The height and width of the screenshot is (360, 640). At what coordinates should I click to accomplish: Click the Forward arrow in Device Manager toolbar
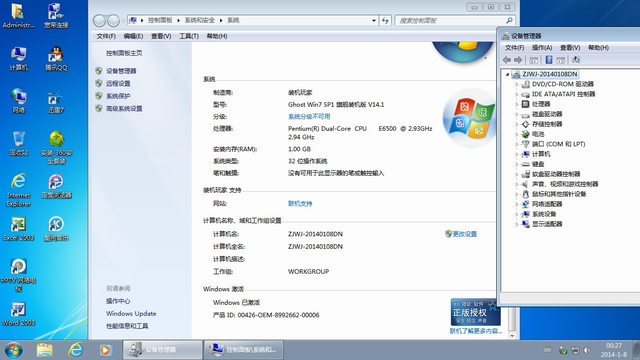coord(518,60)
